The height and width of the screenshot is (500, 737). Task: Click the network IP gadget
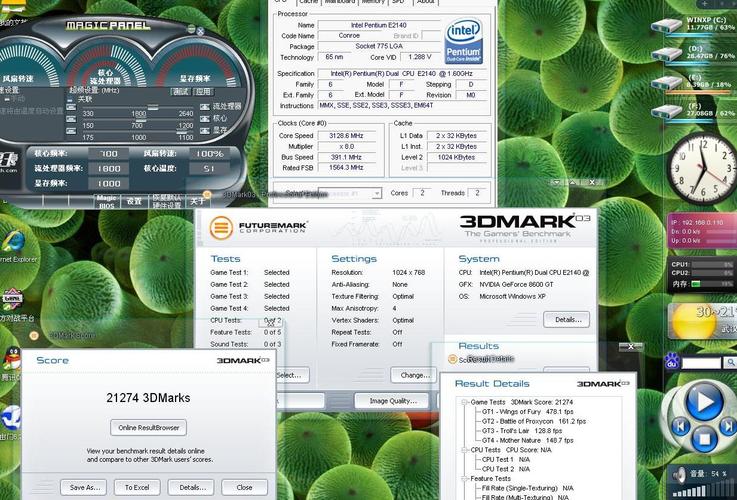pyautogui.click(x=701, y=231)
